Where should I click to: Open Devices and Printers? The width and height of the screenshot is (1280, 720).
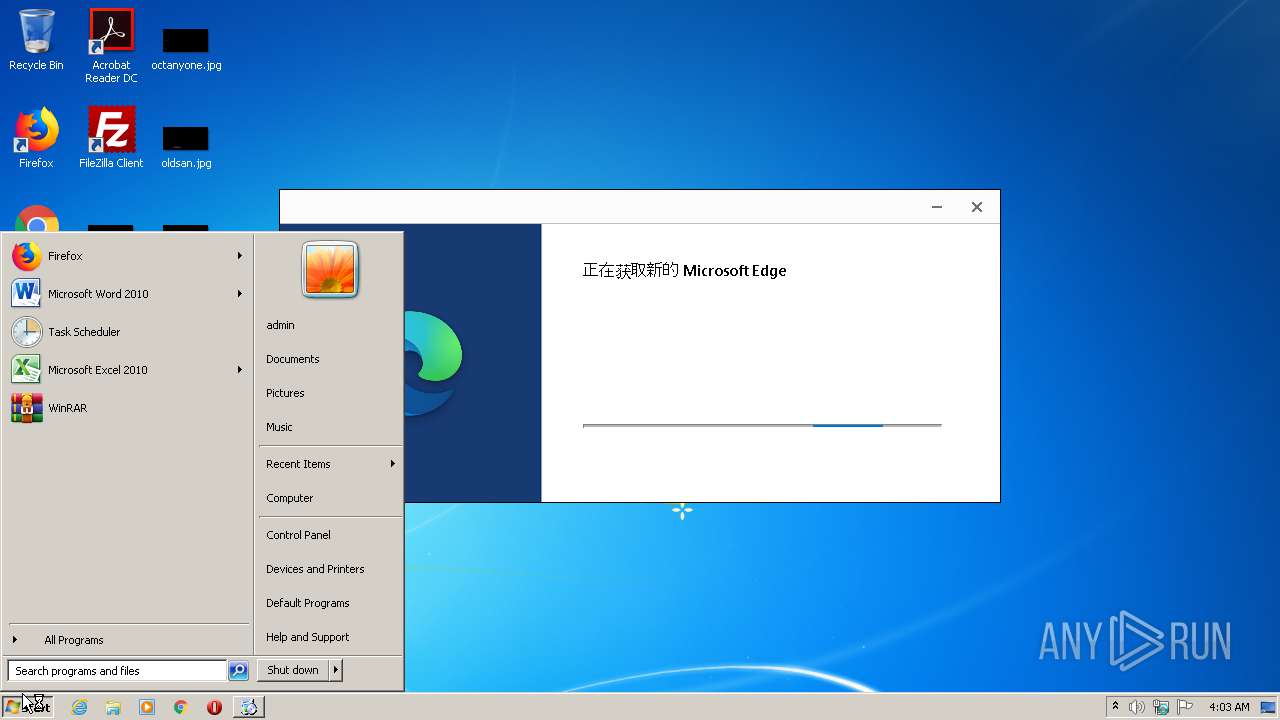(330, 569)
